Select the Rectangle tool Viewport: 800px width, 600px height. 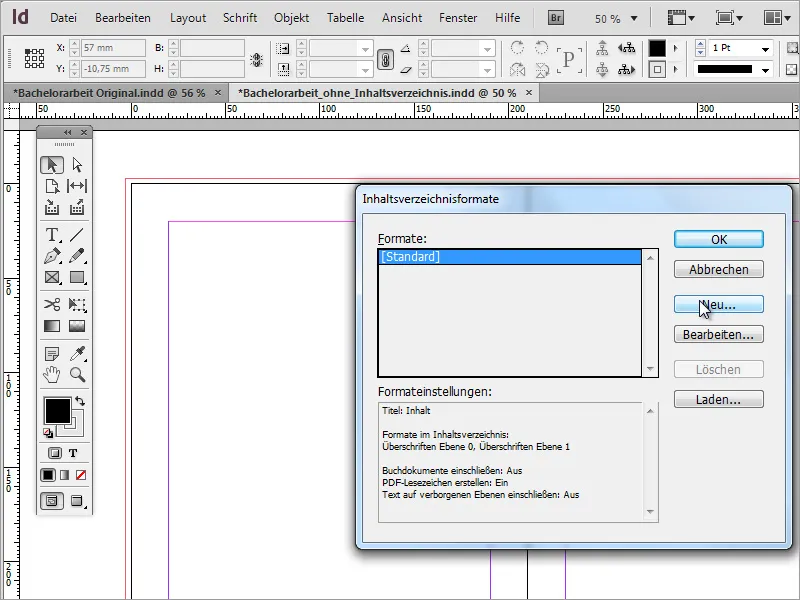(x=77, y=277)
